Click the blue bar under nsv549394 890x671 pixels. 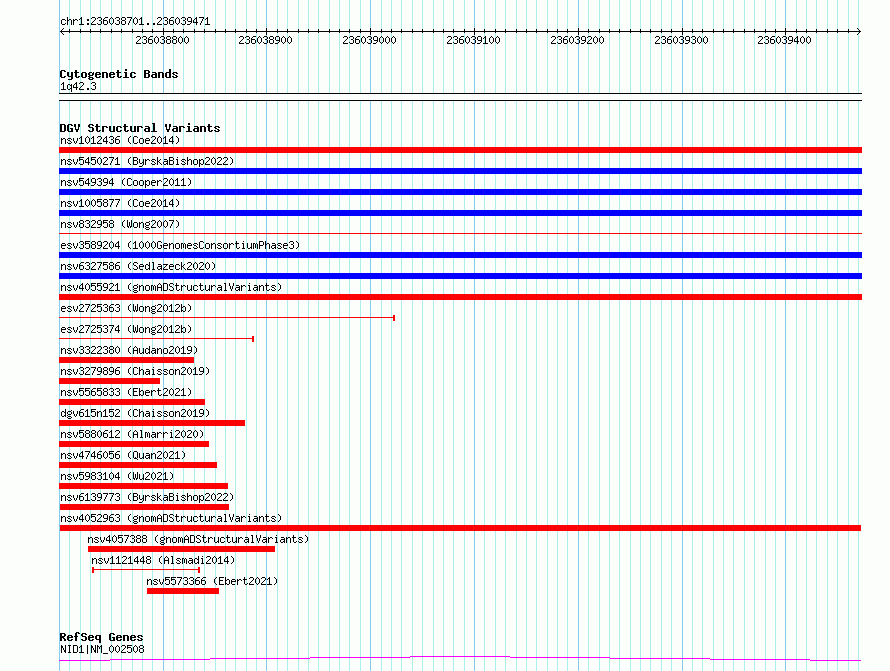pos(460,192)
